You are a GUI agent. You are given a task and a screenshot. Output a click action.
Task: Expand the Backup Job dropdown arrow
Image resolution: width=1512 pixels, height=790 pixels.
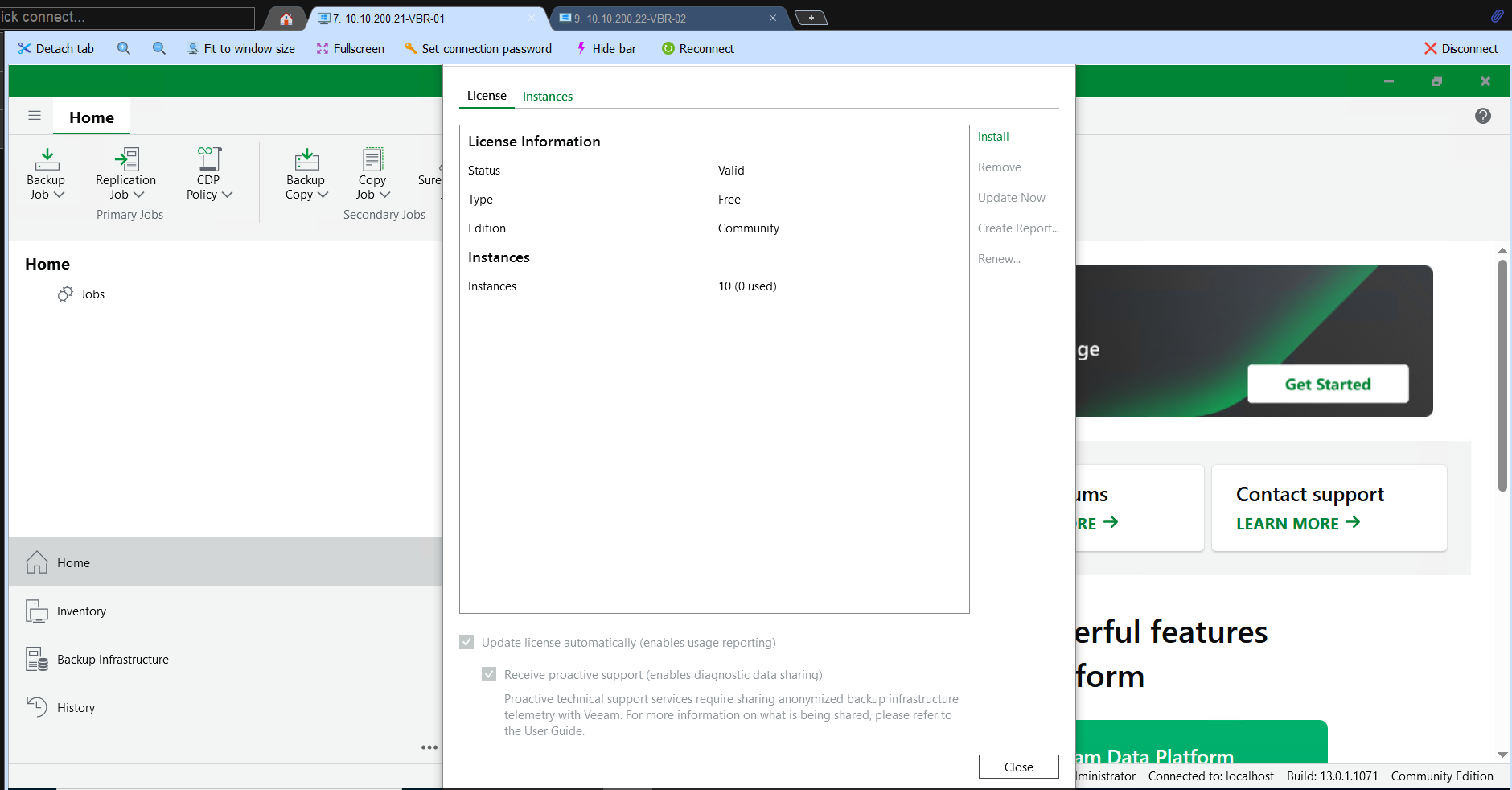(x=59, y=195)
